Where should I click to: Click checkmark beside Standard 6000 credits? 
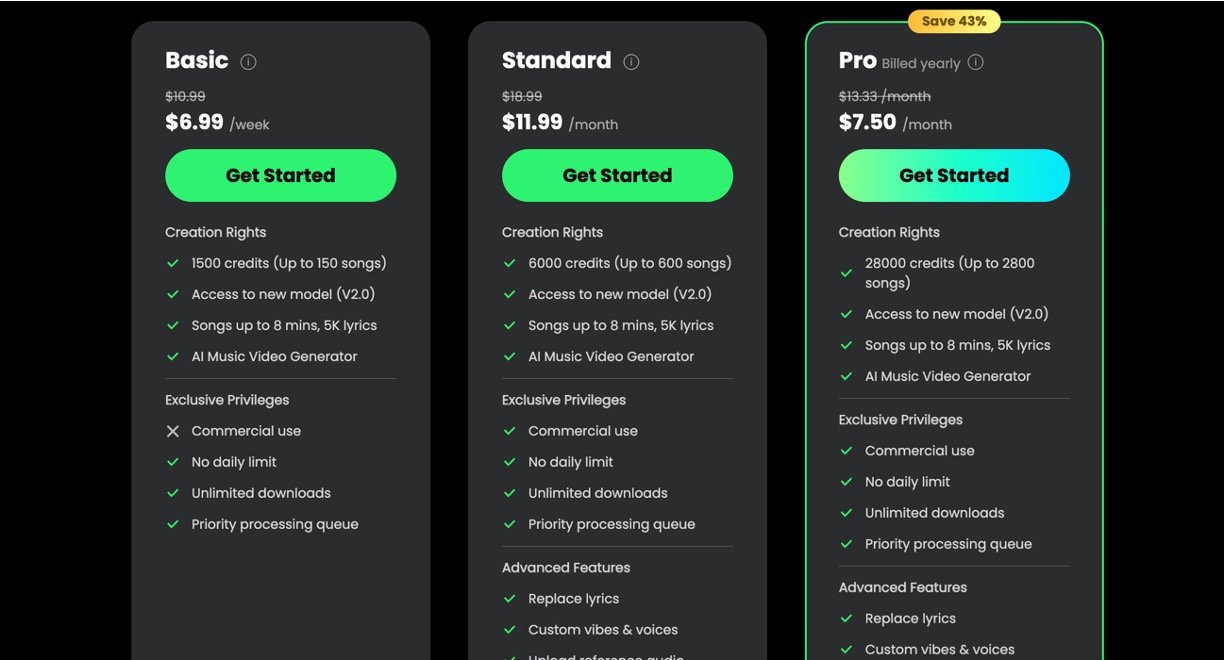click(510, 264)
